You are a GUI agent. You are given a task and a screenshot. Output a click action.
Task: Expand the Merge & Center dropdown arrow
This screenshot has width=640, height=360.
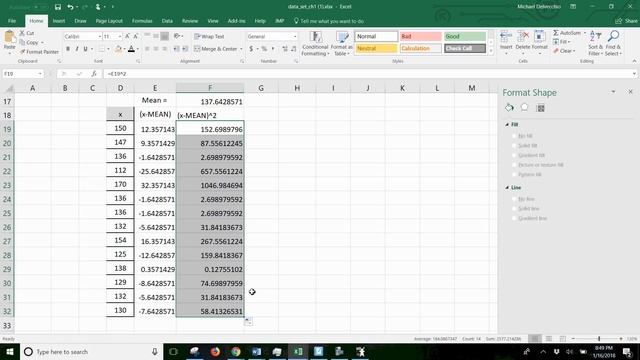(x=241, y=49)
